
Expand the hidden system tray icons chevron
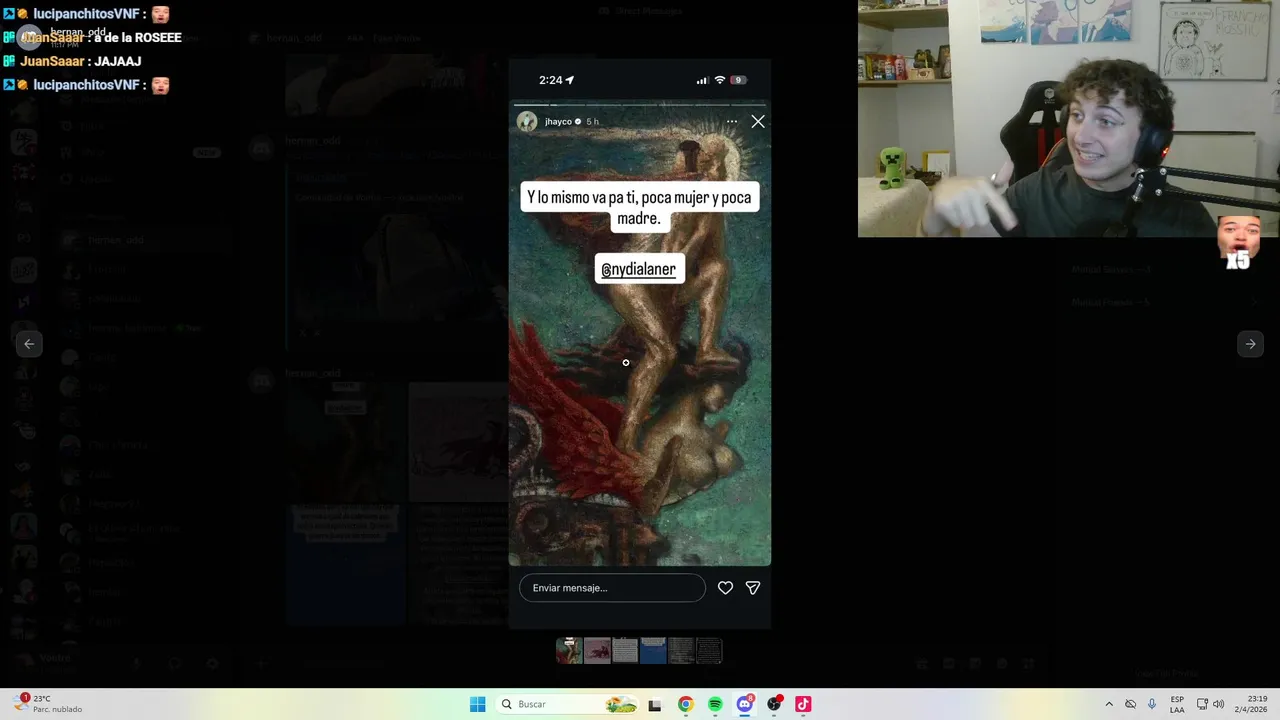tap(1108, 704)
